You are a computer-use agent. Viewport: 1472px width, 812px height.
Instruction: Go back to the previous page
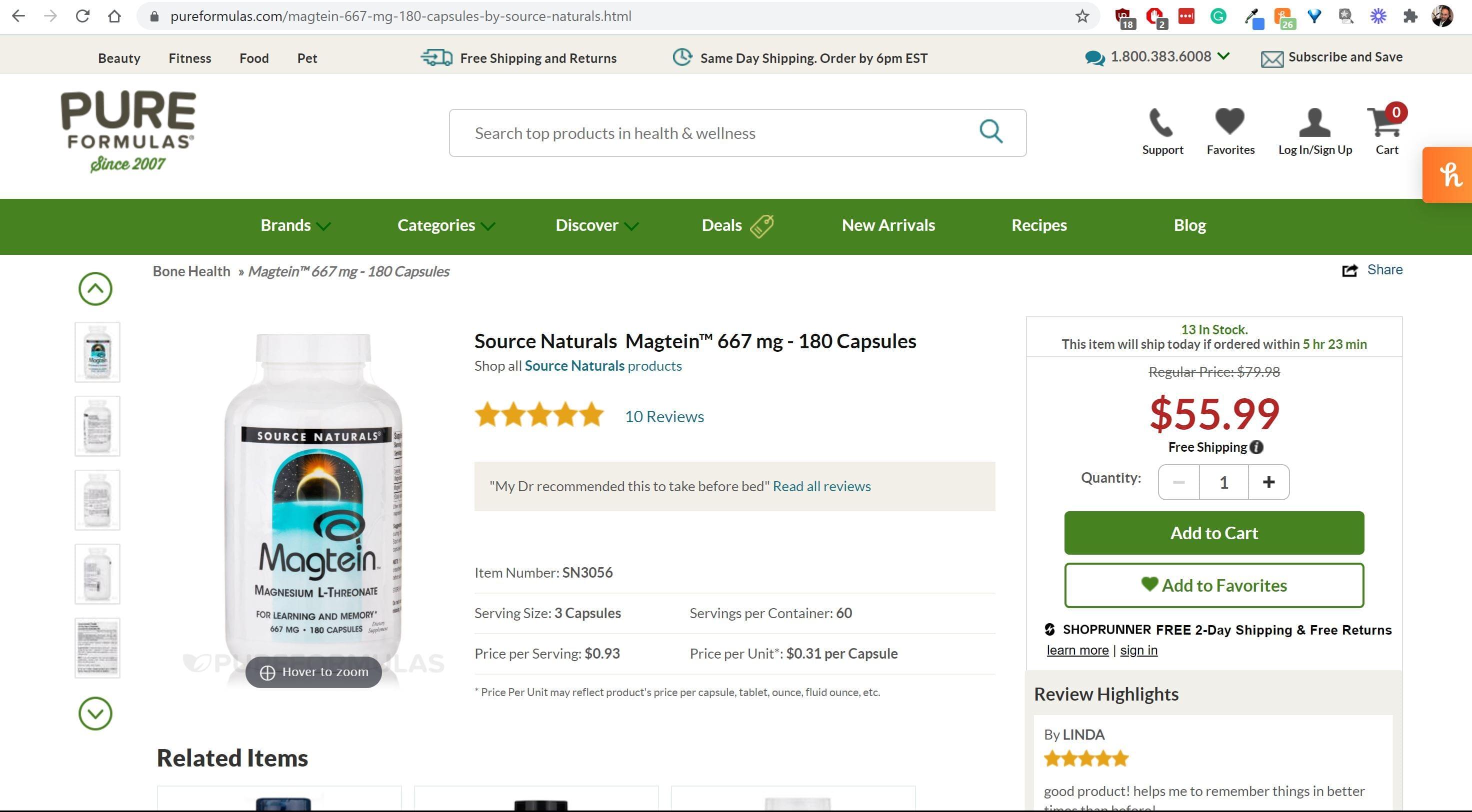pos(19,16)
